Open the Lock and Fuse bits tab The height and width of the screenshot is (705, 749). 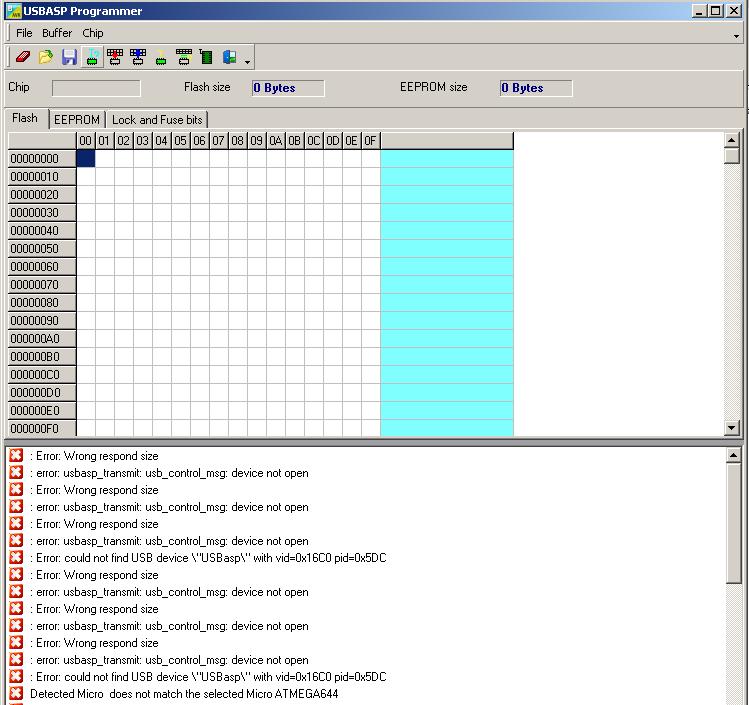click(x=157, y=119)
